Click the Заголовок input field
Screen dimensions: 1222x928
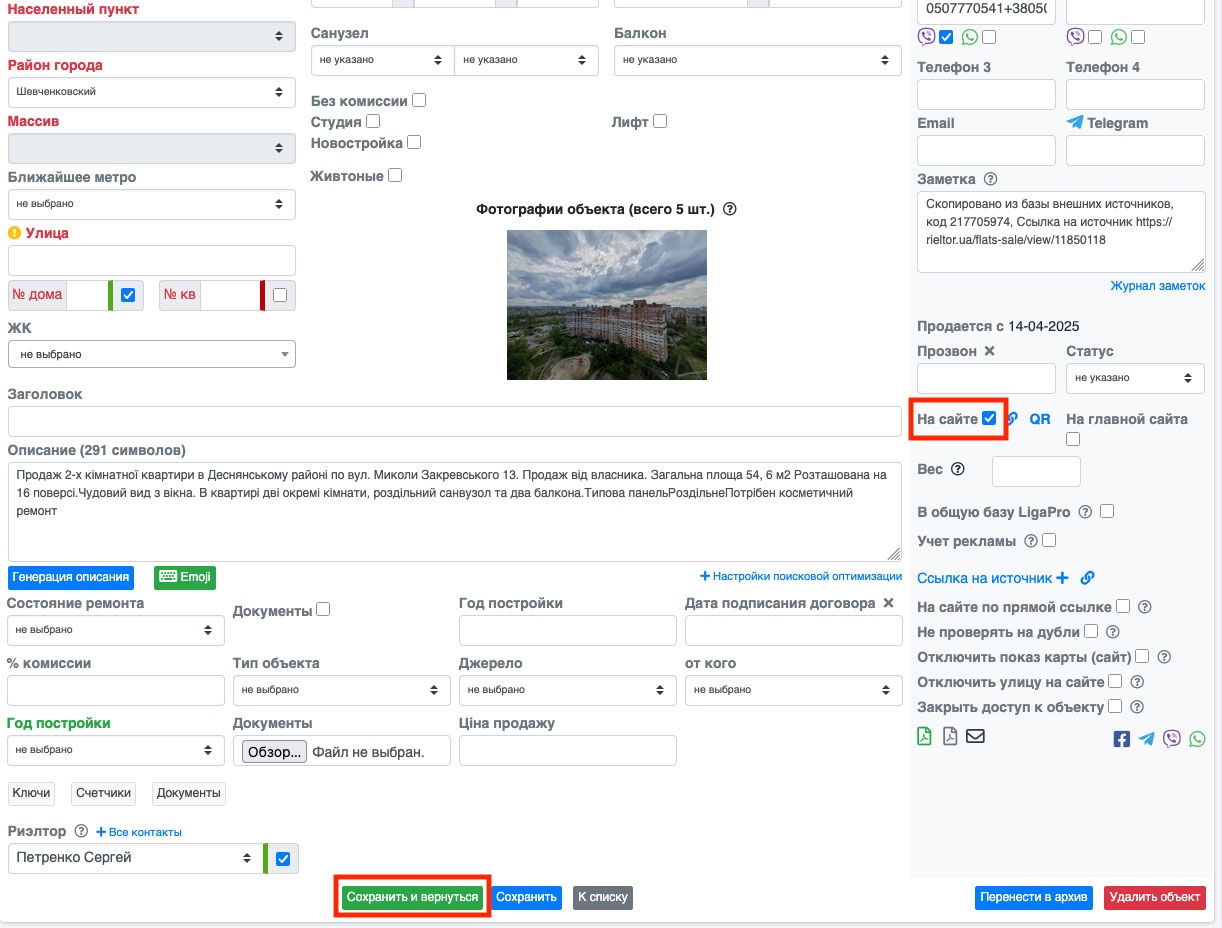coord(454,422)
